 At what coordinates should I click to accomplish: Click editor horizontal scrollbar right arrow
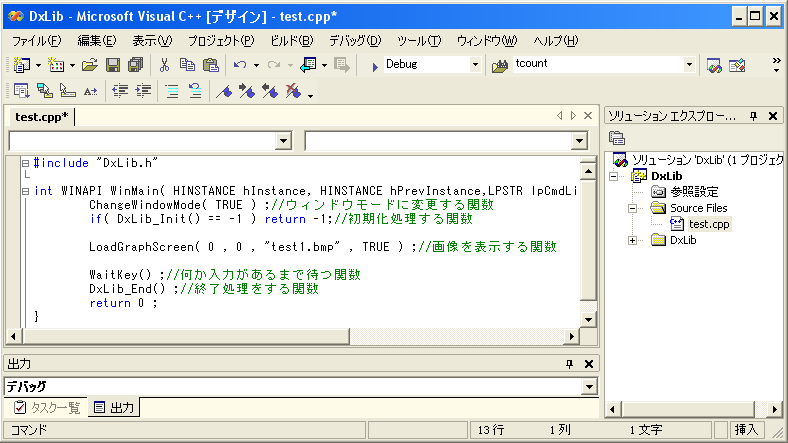(x=571, y=337)
